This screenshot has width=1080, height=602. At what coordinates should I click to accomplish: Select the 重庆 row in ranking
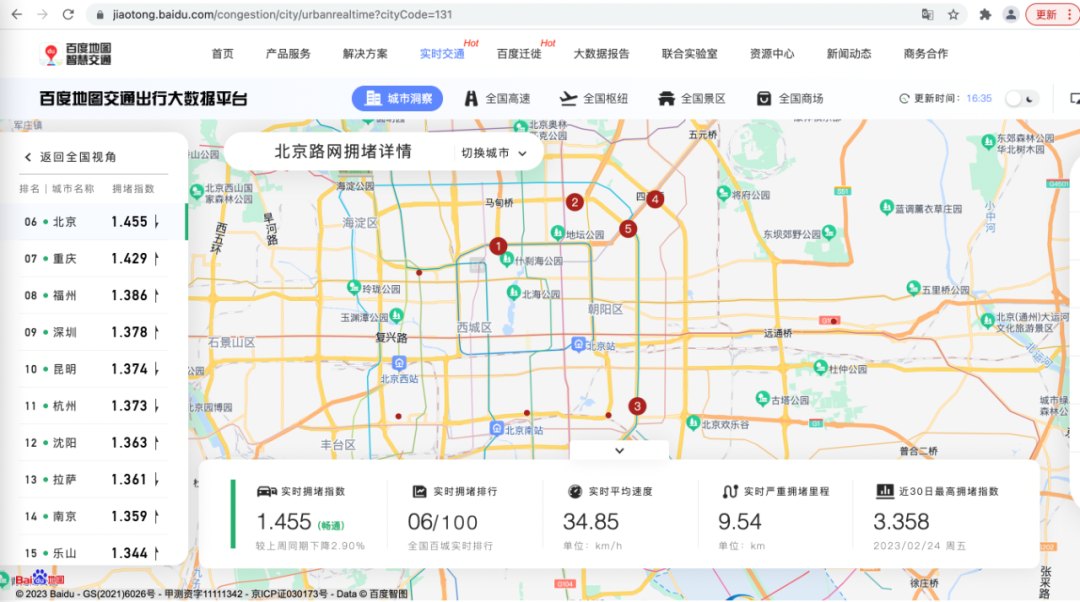pyautogui.click(x=93, y=259)
